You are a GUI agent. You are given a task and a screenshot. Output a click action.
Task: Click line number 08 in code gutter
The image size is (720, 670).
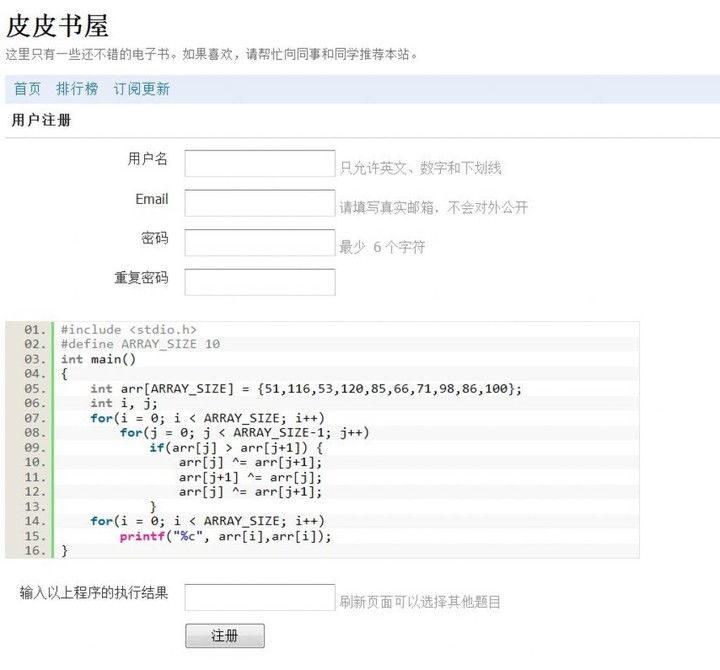point(35,433)
